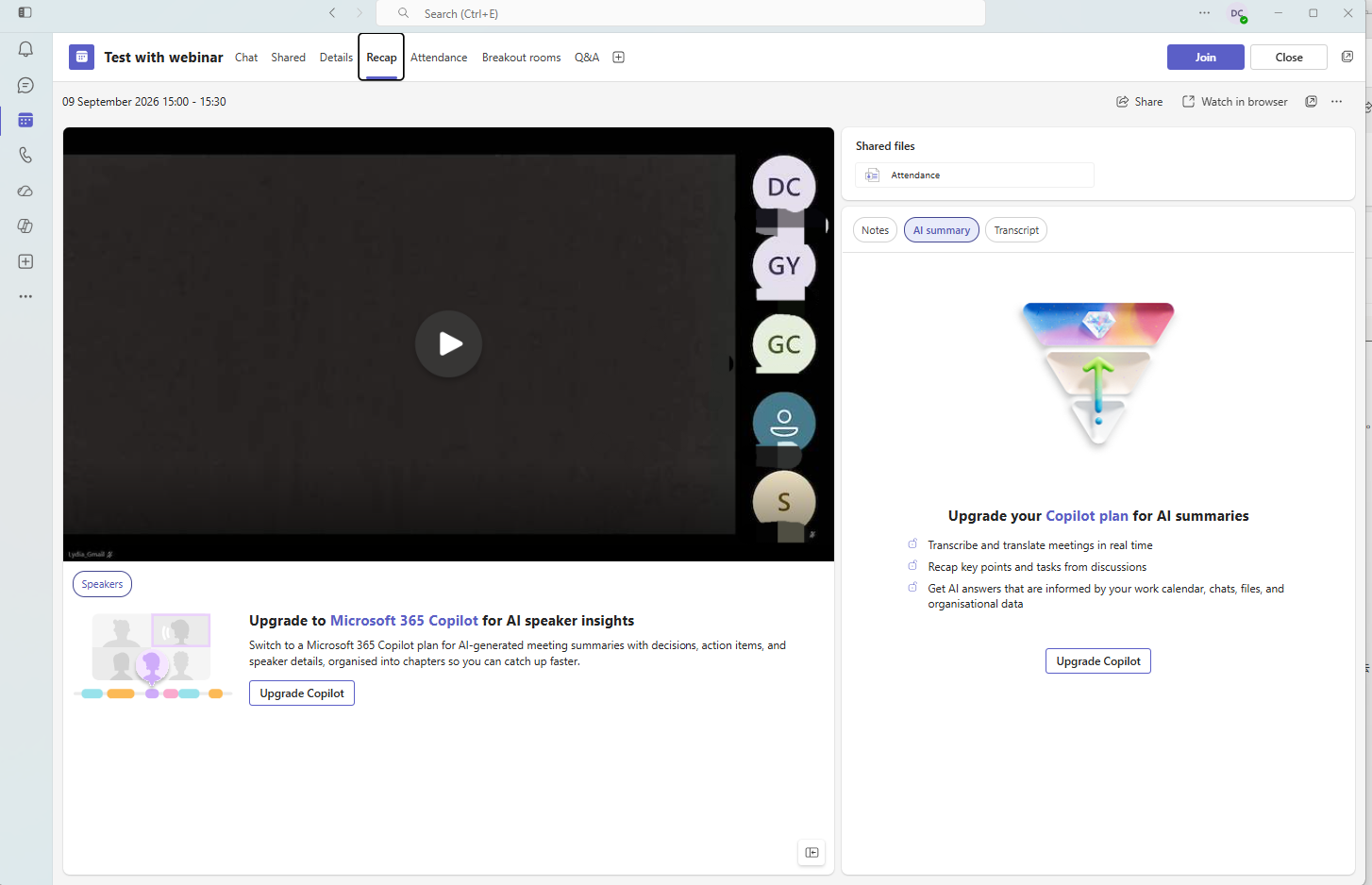Switch to the Shared tab
Viewport: 1372px width, 885px height.
click(288, 58)
